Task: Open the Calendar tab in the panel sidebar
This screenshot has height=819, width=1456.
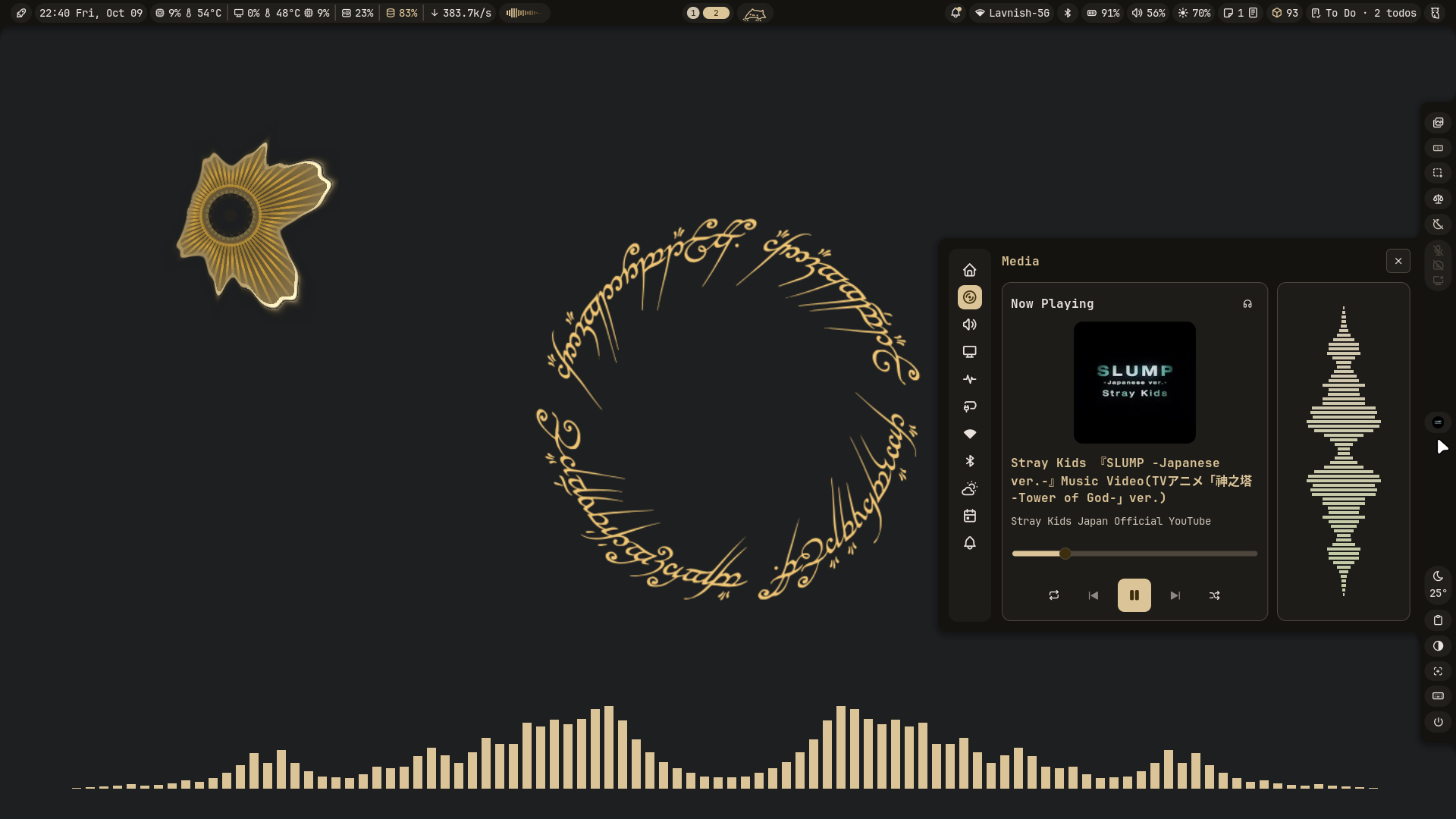Action: click(x=969, y=516)
